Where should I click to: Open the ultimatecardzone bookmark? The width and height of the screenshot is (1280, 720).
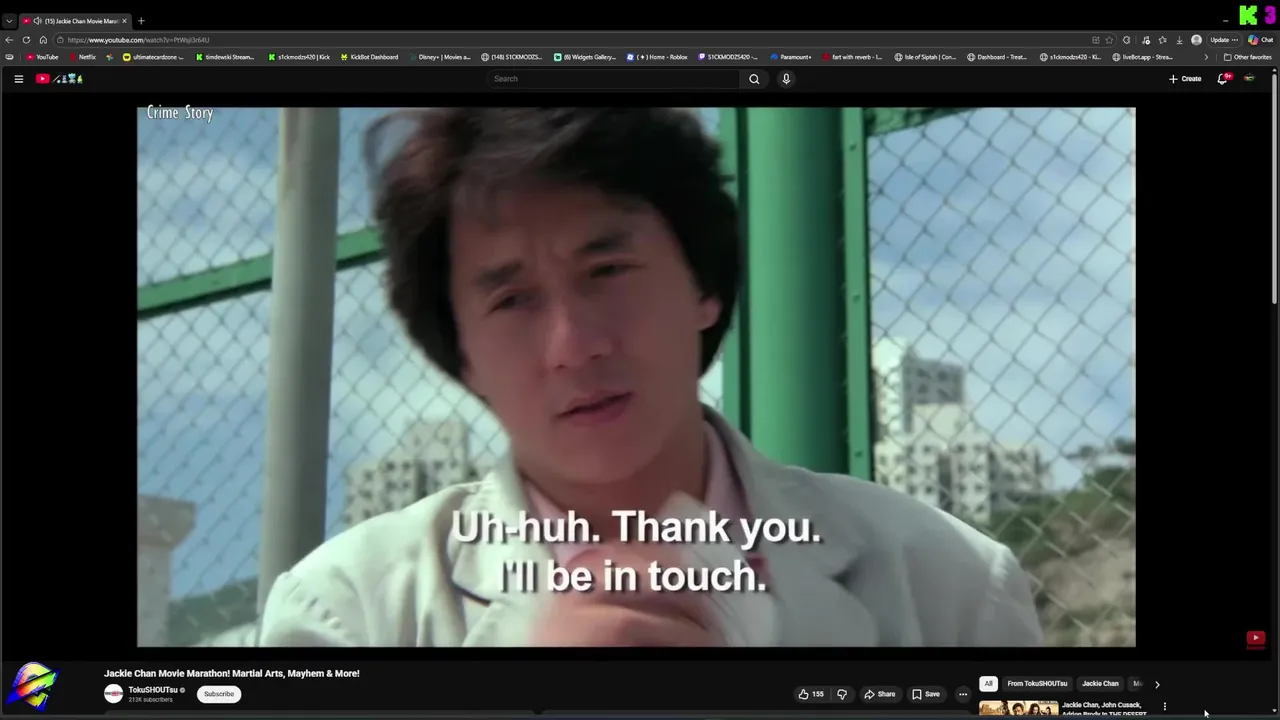coord(153,57)
